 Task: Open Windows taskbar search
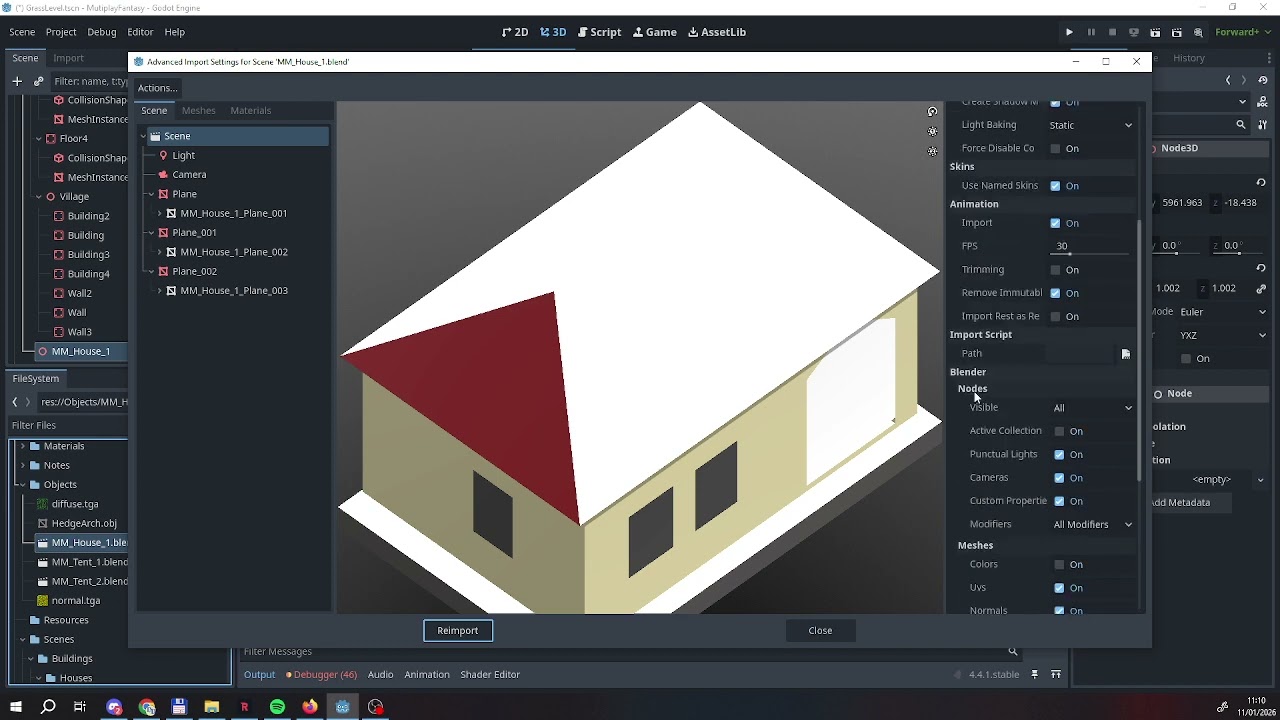(48, 707)
